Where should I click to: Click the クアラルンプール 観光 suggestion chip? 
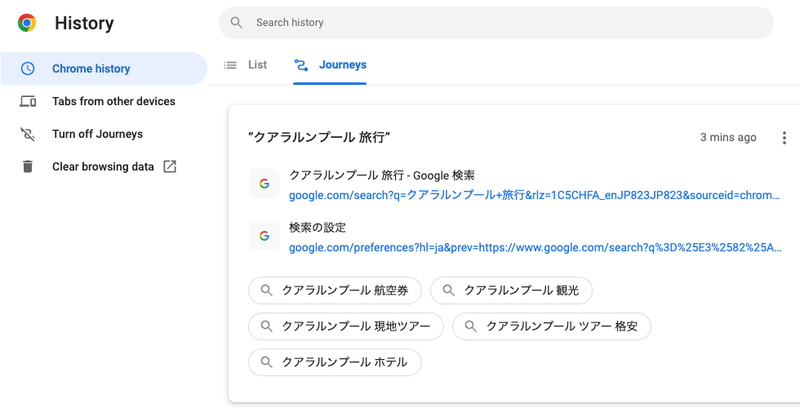(x=511, y=291)
